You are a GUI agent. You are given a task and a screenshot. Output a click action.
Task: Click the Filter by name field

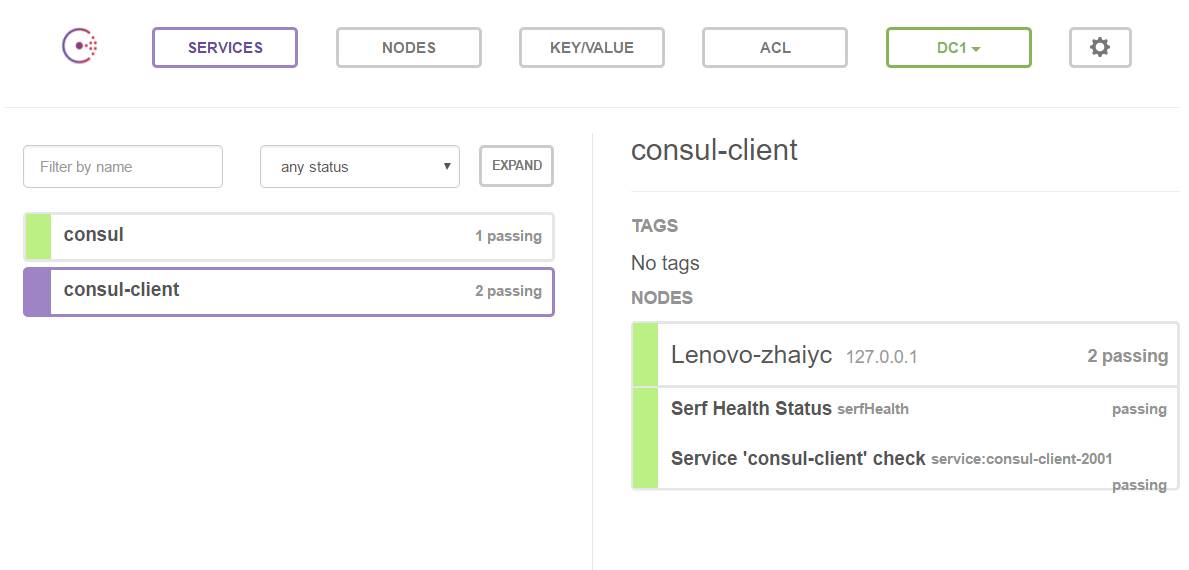coord(122,167)
